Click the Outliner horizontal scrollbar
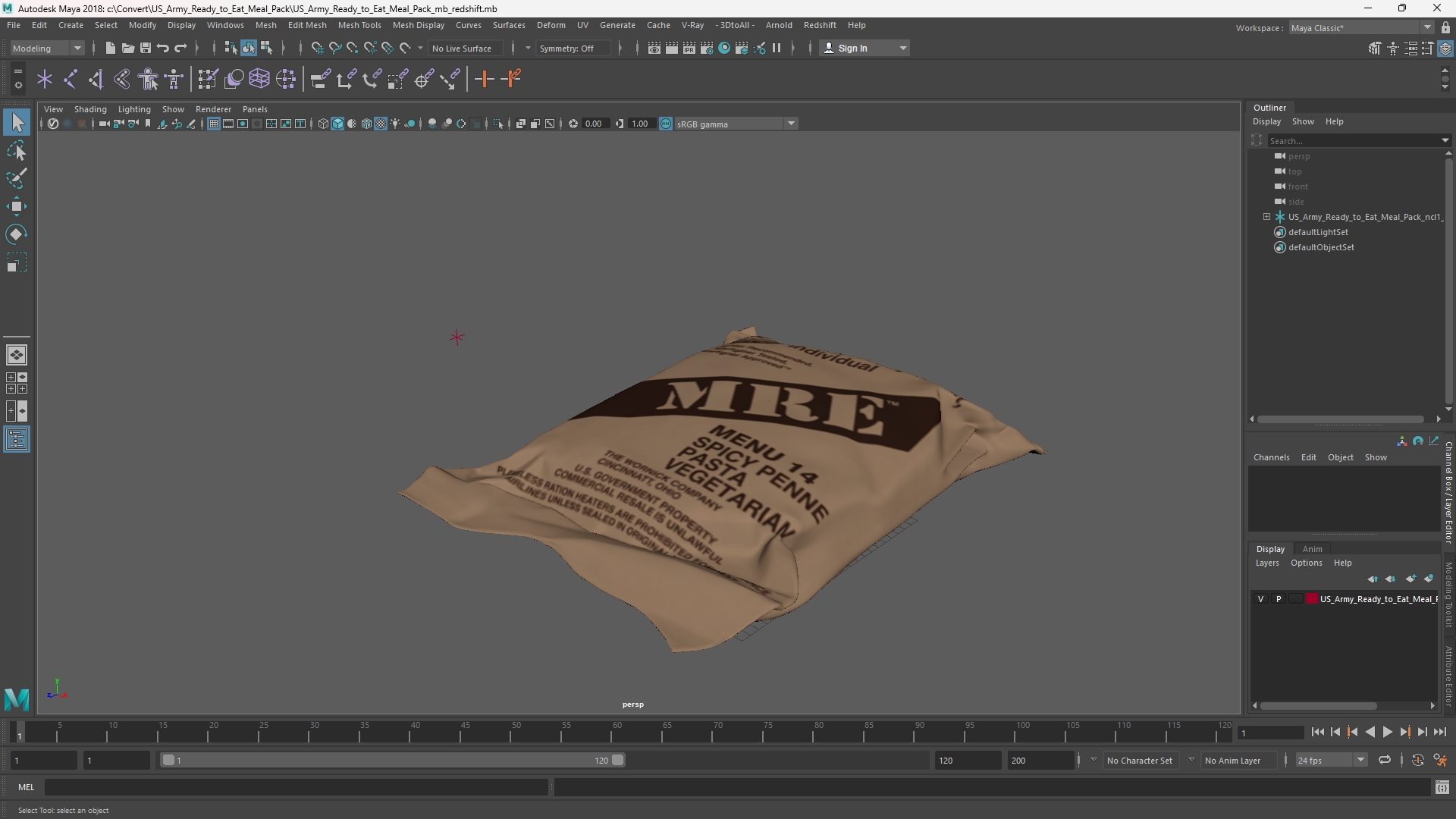The height and width of the screenshot is (819, 1456). [x=1340, y=419]
